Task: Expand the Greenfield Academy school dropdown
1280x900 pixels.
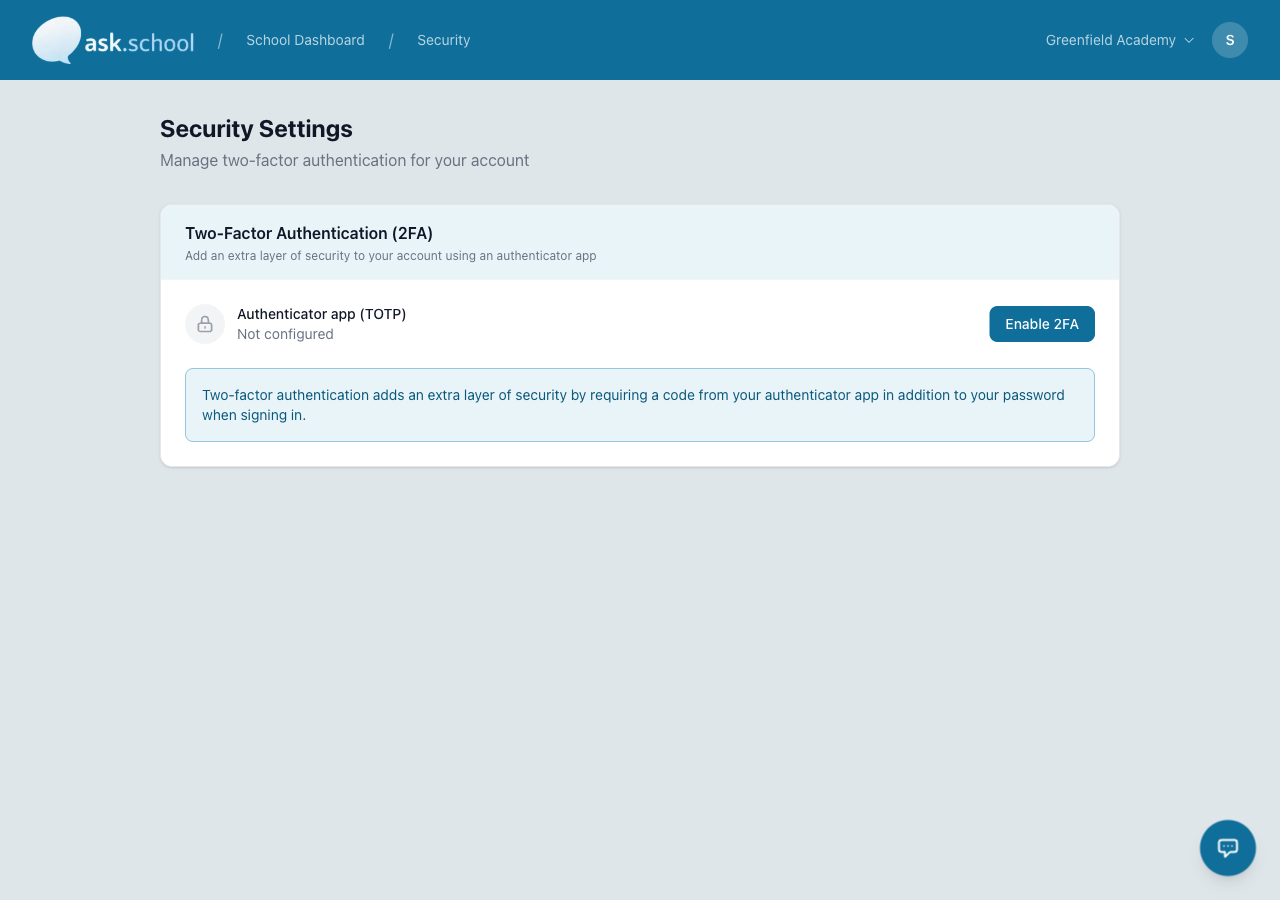Action: tap(1120, 40)
